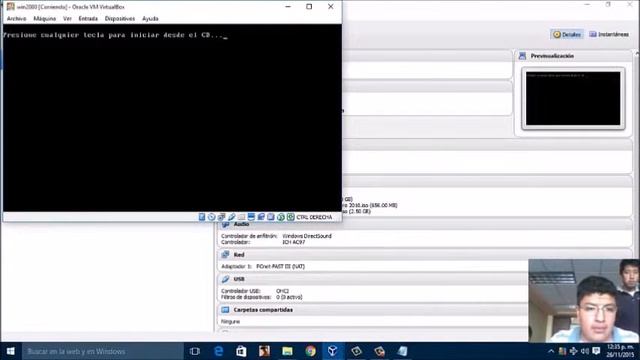Click the CTRL DERECHA host key label
The image size is (640, 360).
click(x=314, y=218)
